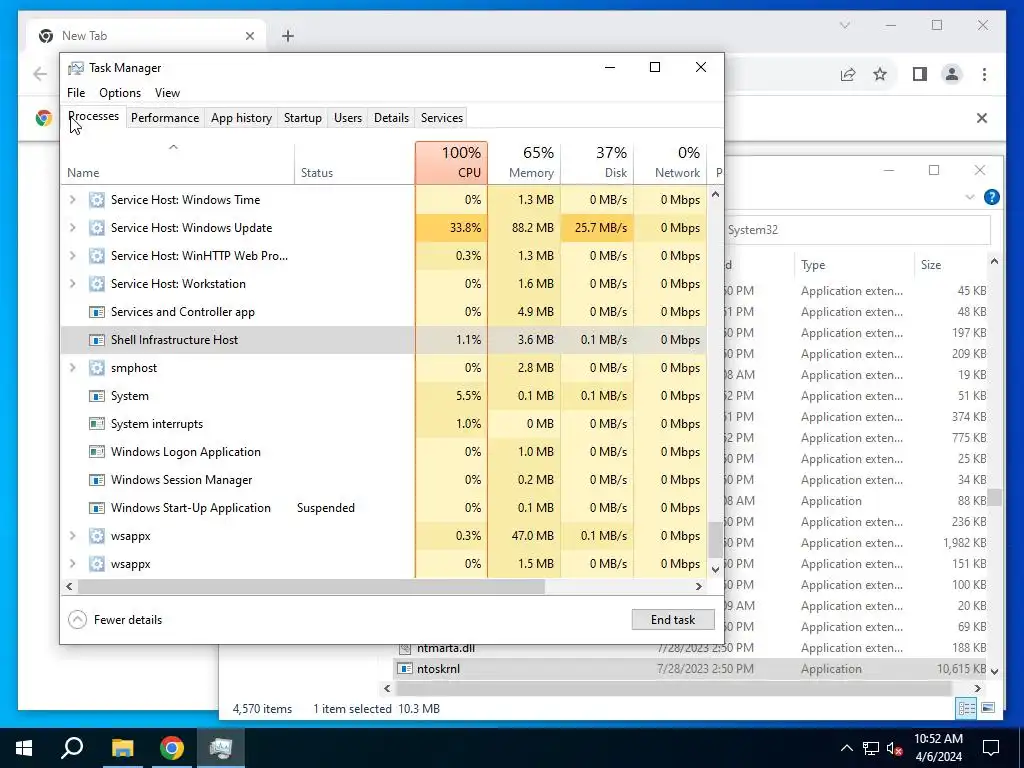Open File Explorer from the taskbar

pos(122,748)
